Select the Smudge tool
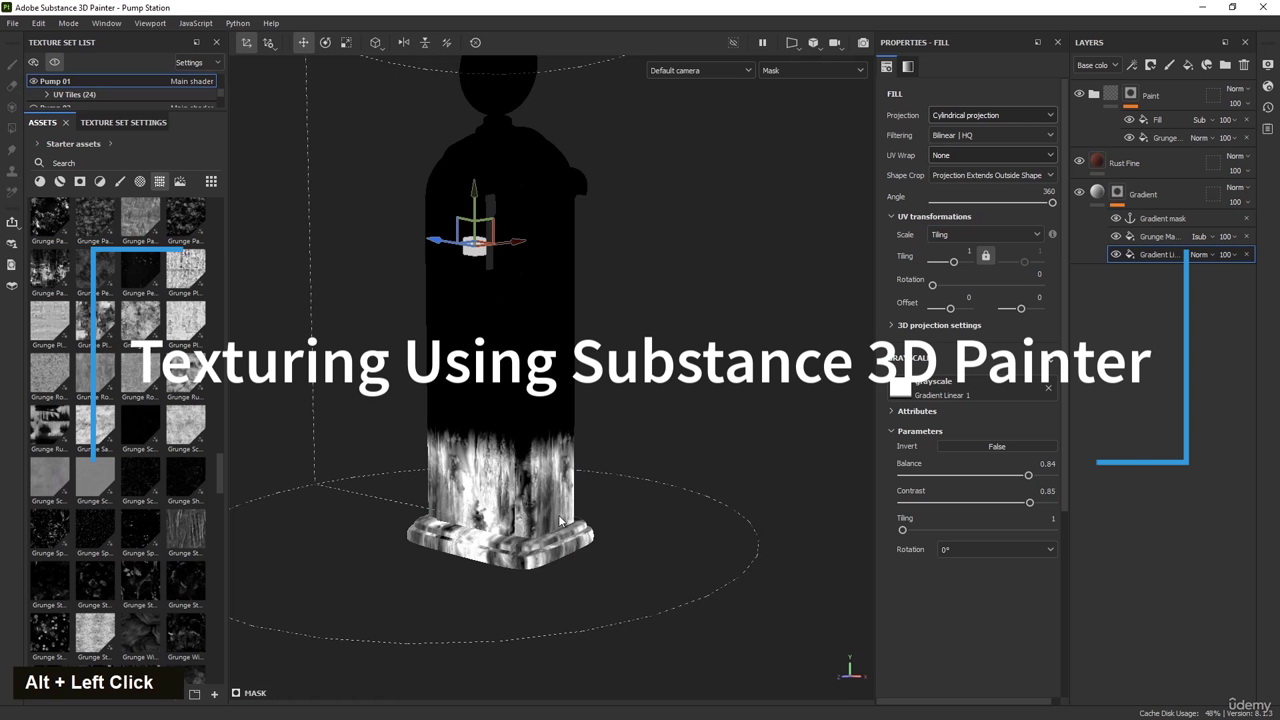Screen dimensions: 1280x720 coord(12,149)
